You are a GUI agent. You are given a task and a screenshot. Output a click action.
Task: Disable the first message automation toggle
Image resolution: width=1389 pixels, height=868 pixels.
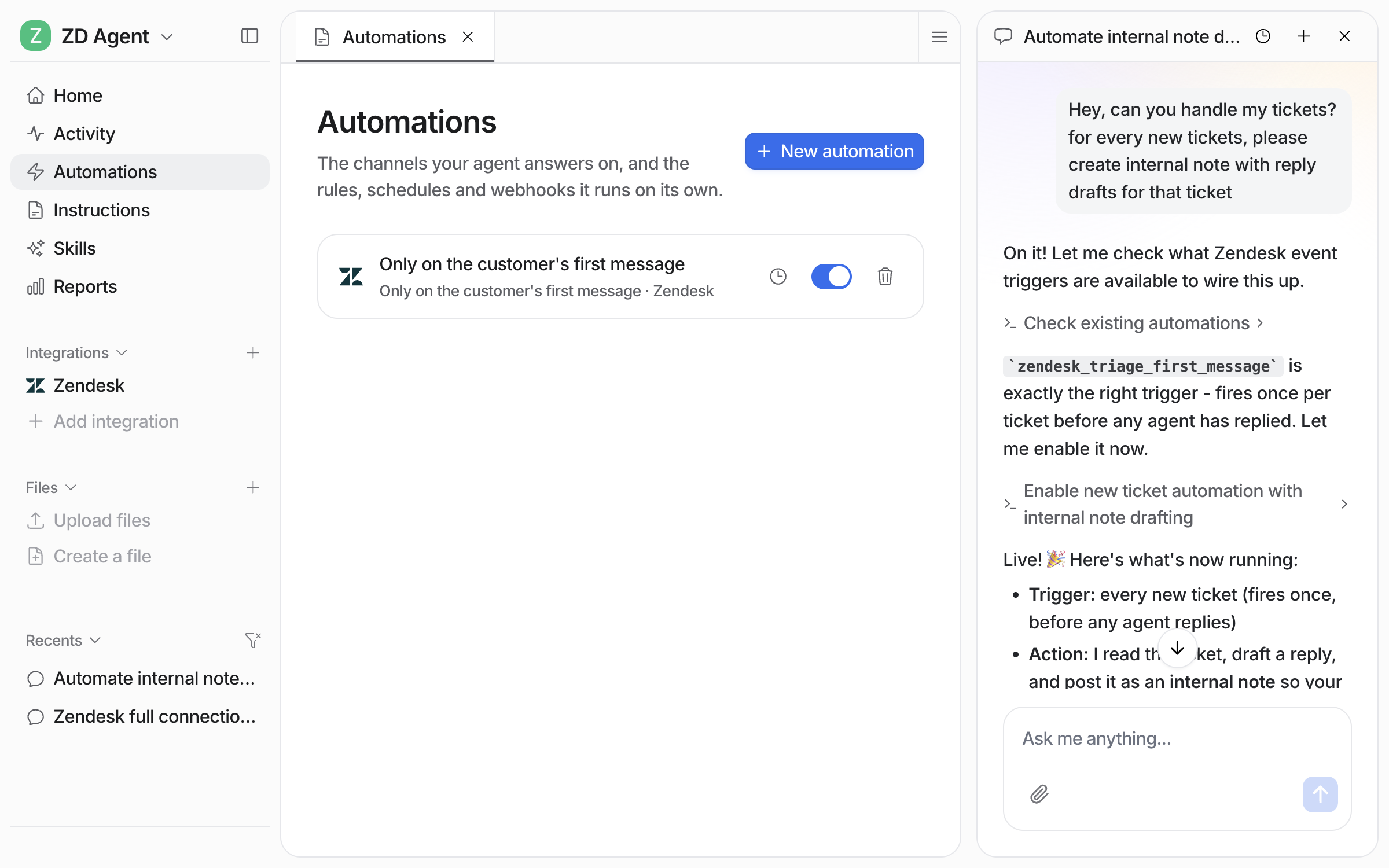(x=831, y=277)
